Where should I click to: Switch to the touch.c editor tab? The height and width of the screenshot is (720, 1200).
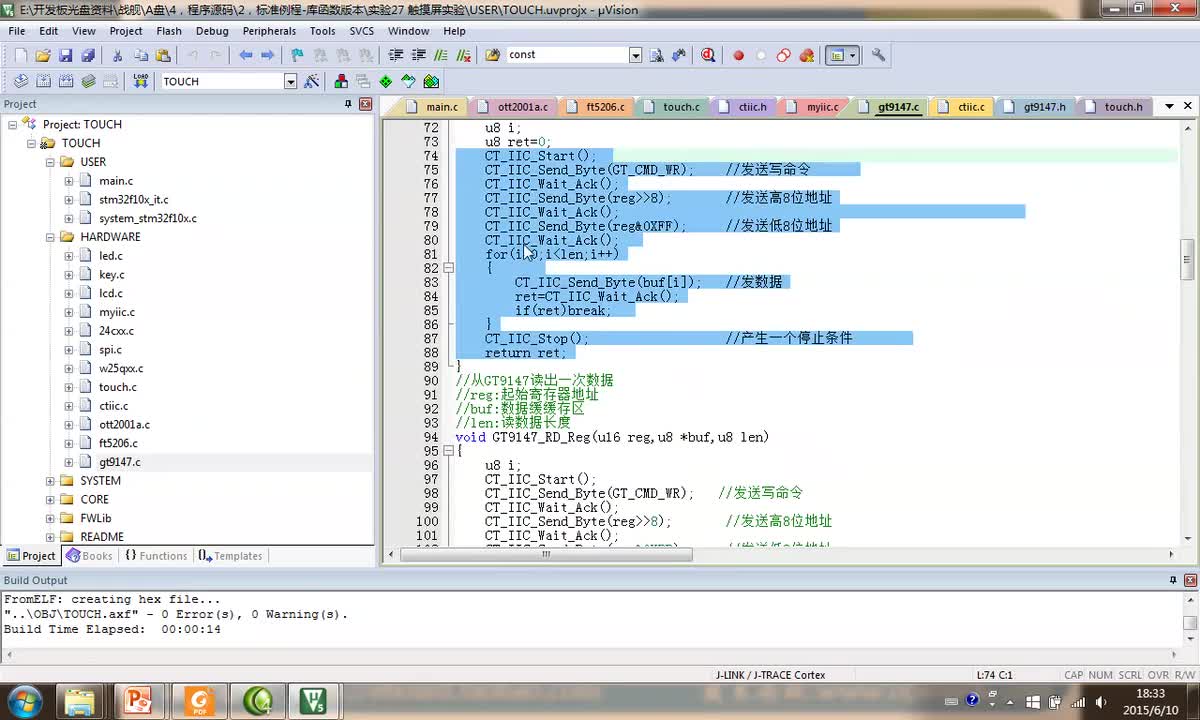pyautogui.click(x=672, y=107)
